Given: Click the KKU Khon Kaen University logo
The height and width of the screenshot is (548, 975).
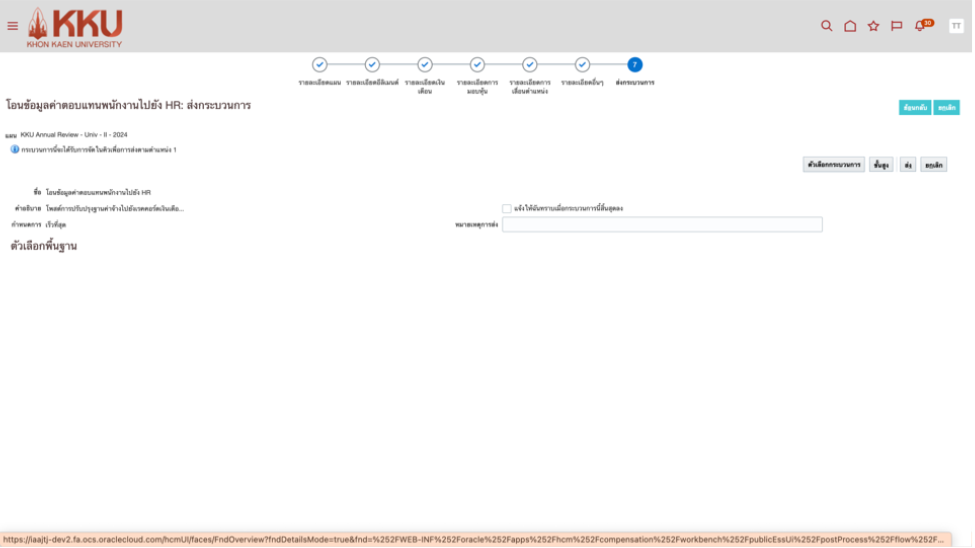Looking at the screenshot, I should 75,27.
